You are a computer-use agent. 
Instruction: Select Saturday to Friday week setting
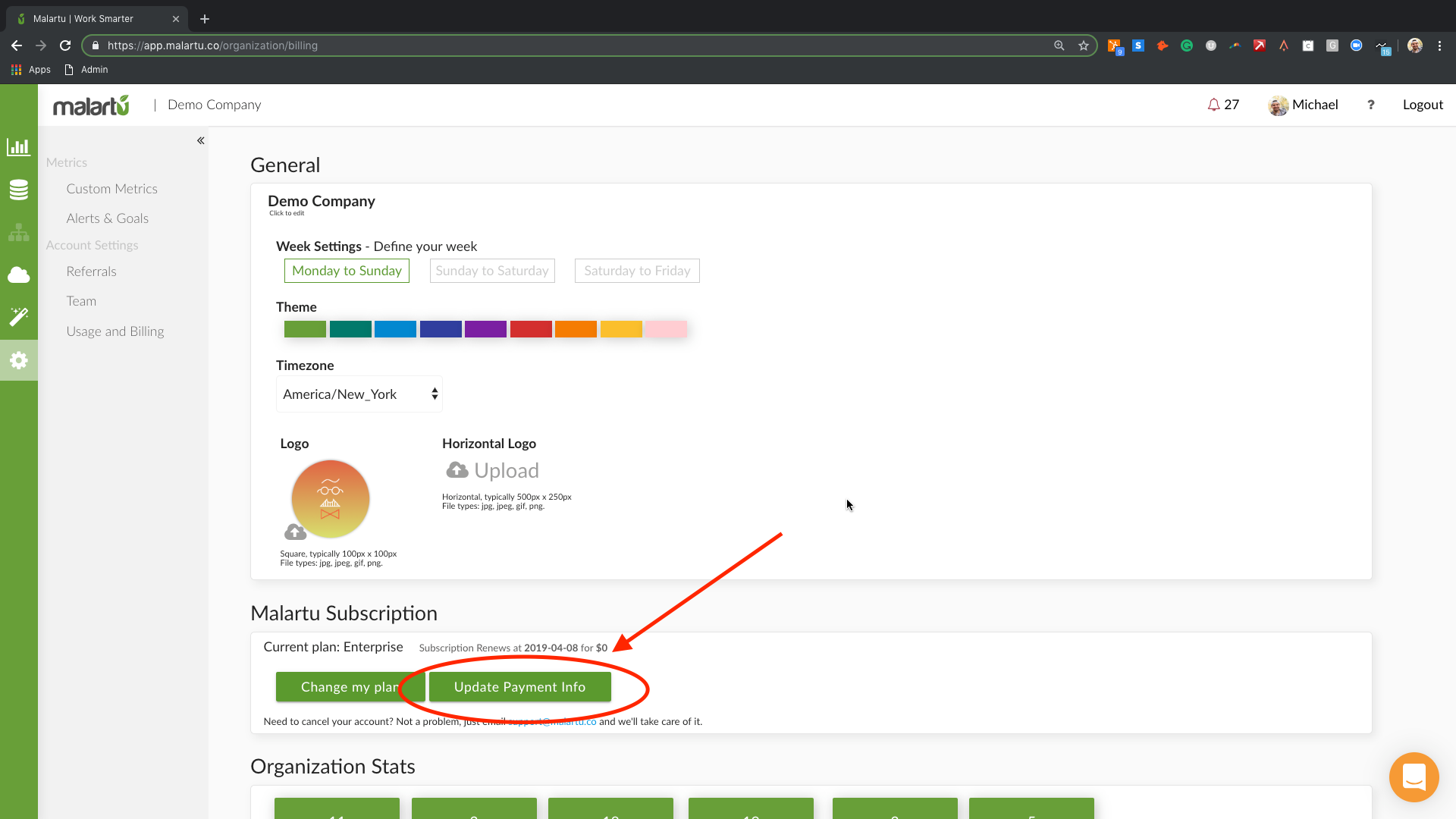pos(637,271)
